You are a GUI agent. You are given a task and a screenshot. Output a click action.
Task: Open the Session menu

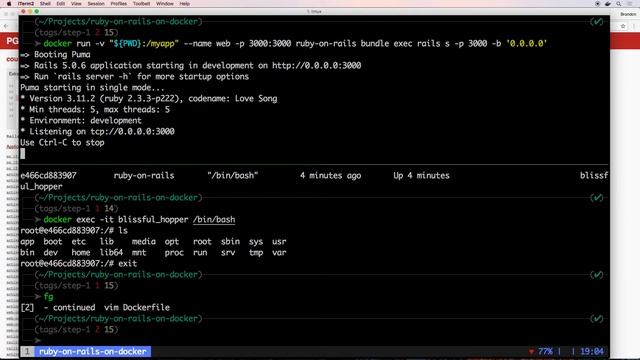point(96,4)
